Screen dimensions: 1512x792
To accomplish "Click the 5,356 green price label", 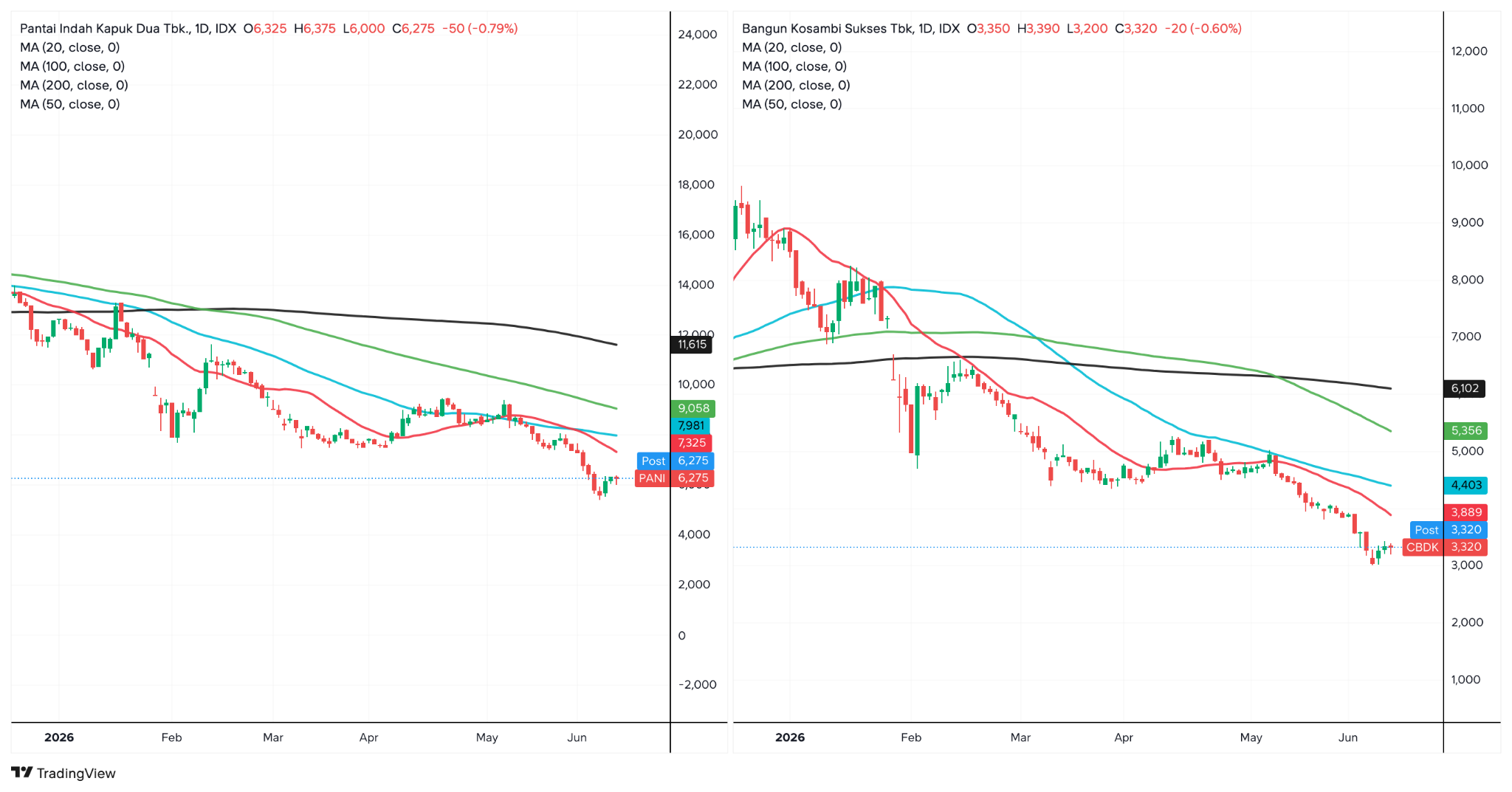I will coord(1465,431).
